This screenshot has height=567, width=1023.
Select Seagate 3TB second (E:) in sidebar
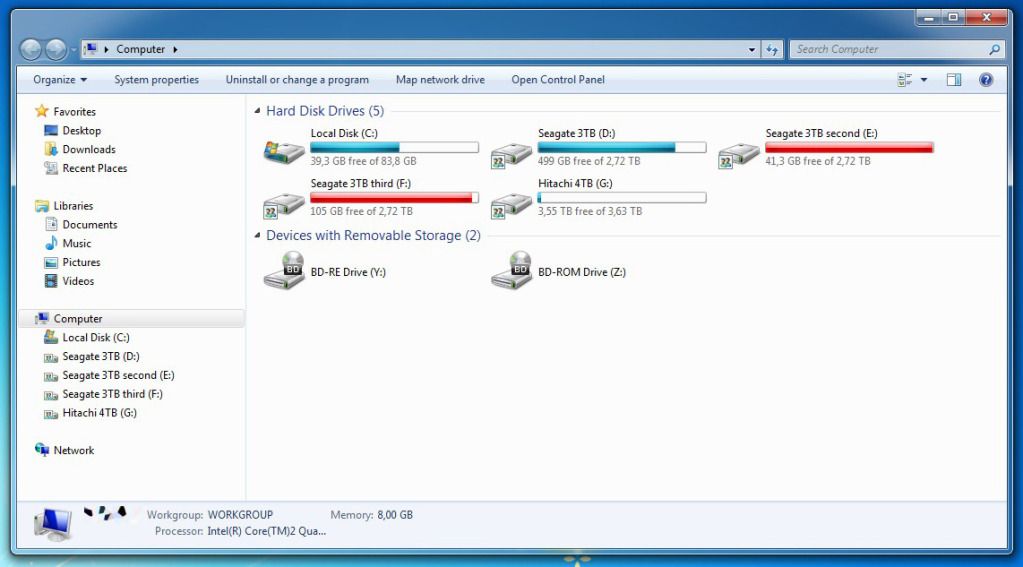click(109, 375)
